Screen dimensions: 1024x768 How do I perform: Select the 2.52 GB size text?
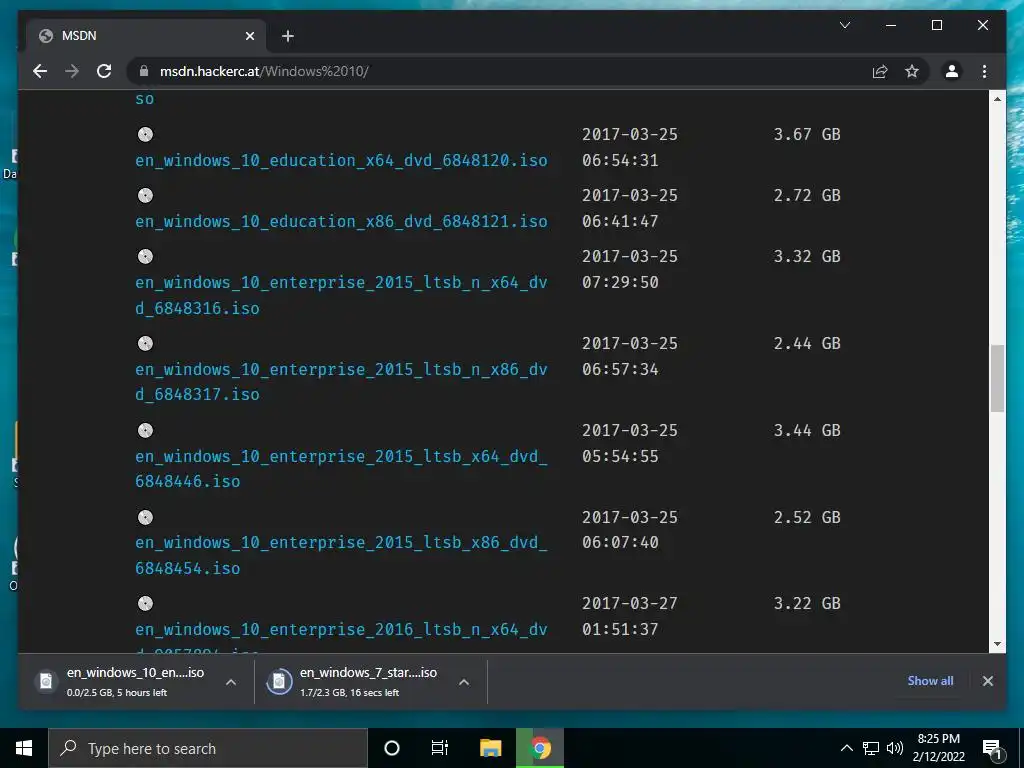click(807, 517)
